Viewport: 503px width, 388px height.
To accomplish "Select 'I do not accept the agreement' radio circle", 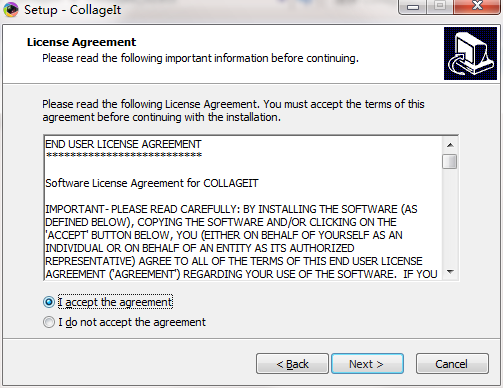I will (x=49, y=322).
